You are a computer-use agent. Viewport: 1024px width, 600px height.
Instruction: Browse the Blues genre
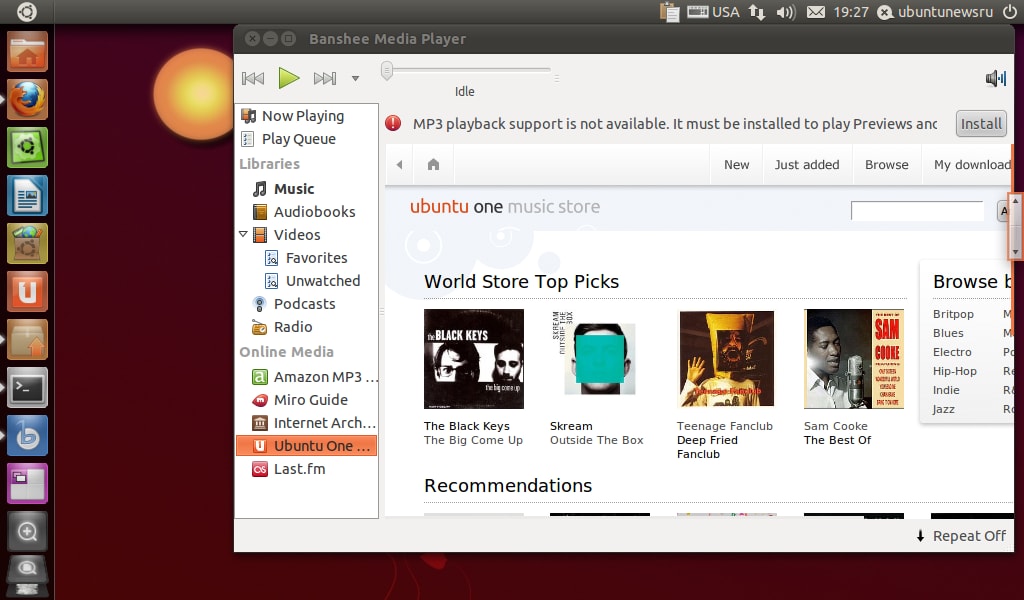[x=948, y=333]
